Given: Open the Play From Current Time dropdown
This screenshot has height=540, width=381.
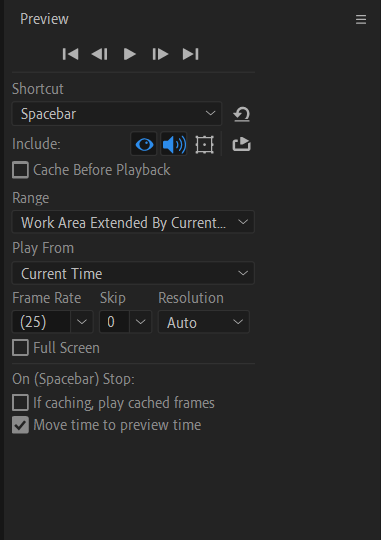Looking at the screenshot, I should (133, 273).
